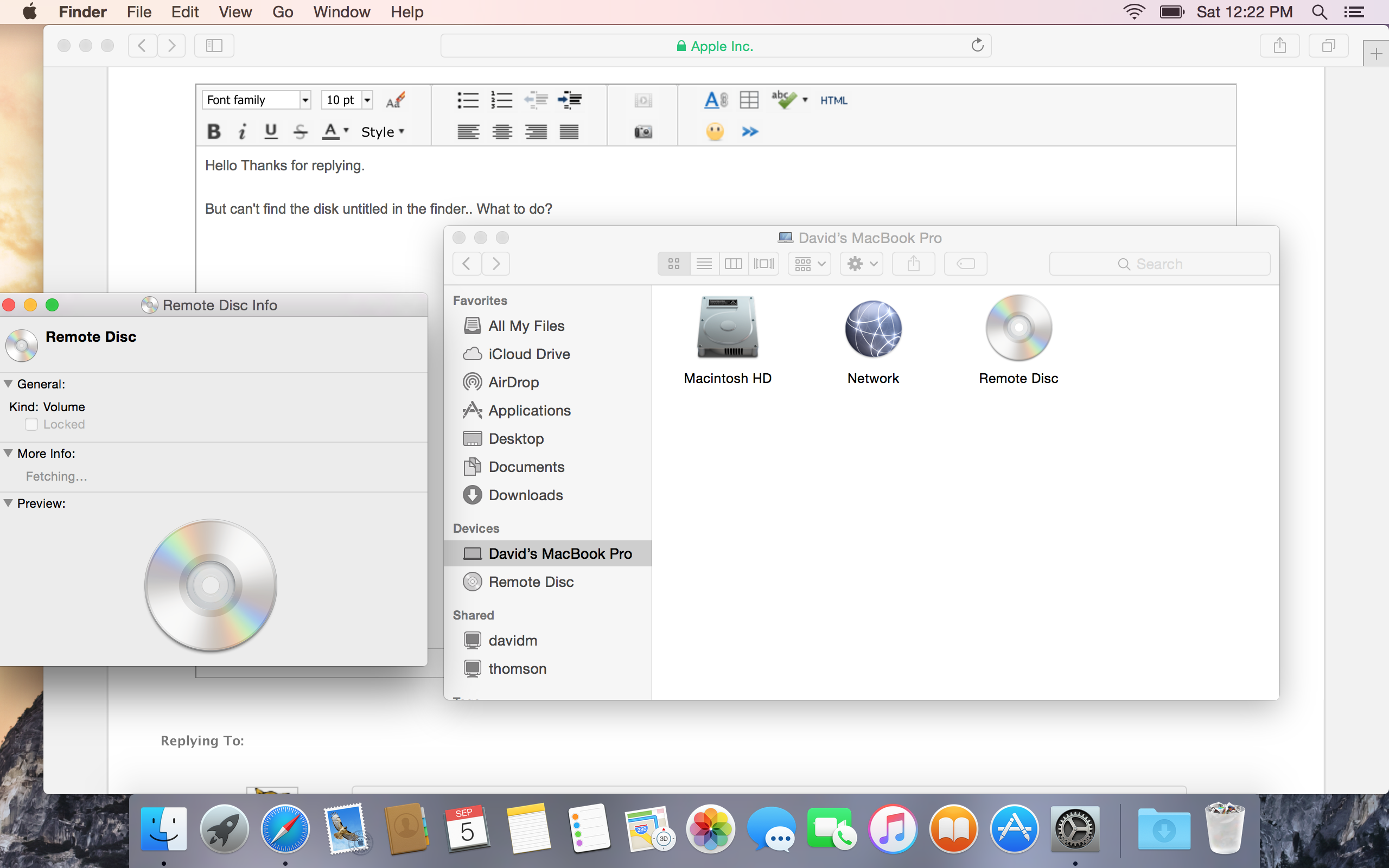Switch Finder to column view

733,264
